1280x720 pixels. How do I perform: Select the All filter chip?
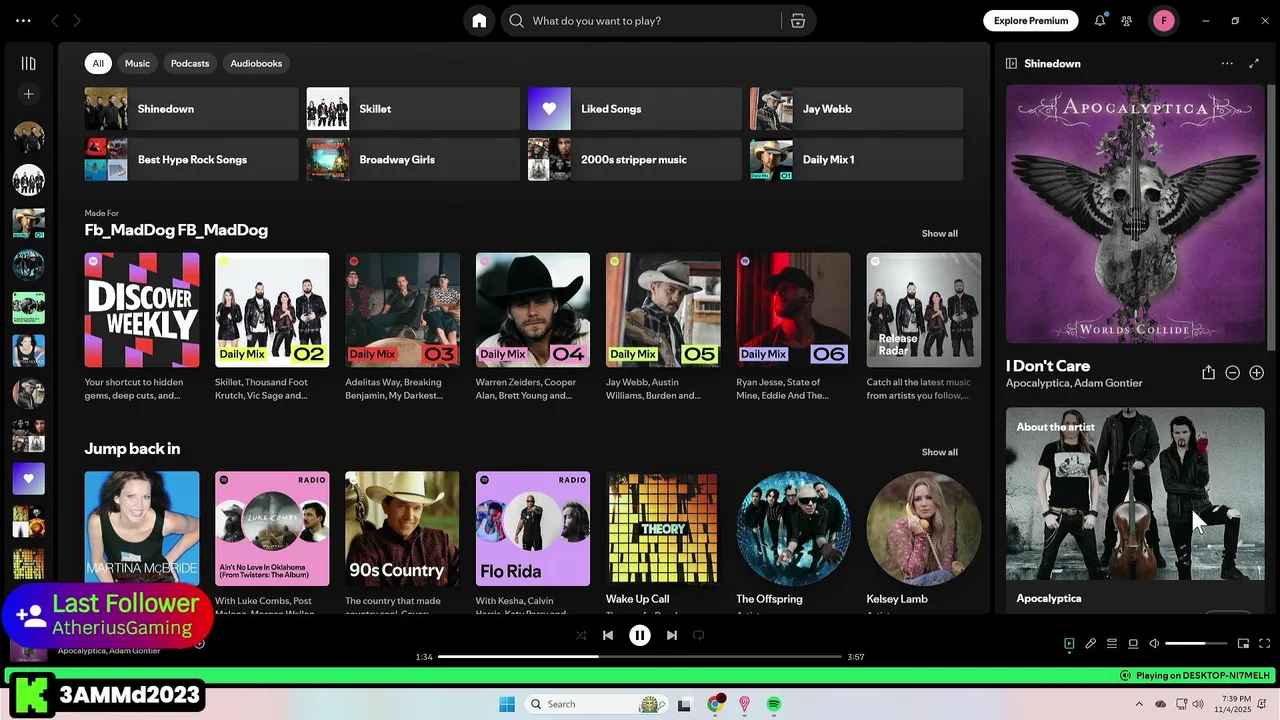(x=98, y=63)
